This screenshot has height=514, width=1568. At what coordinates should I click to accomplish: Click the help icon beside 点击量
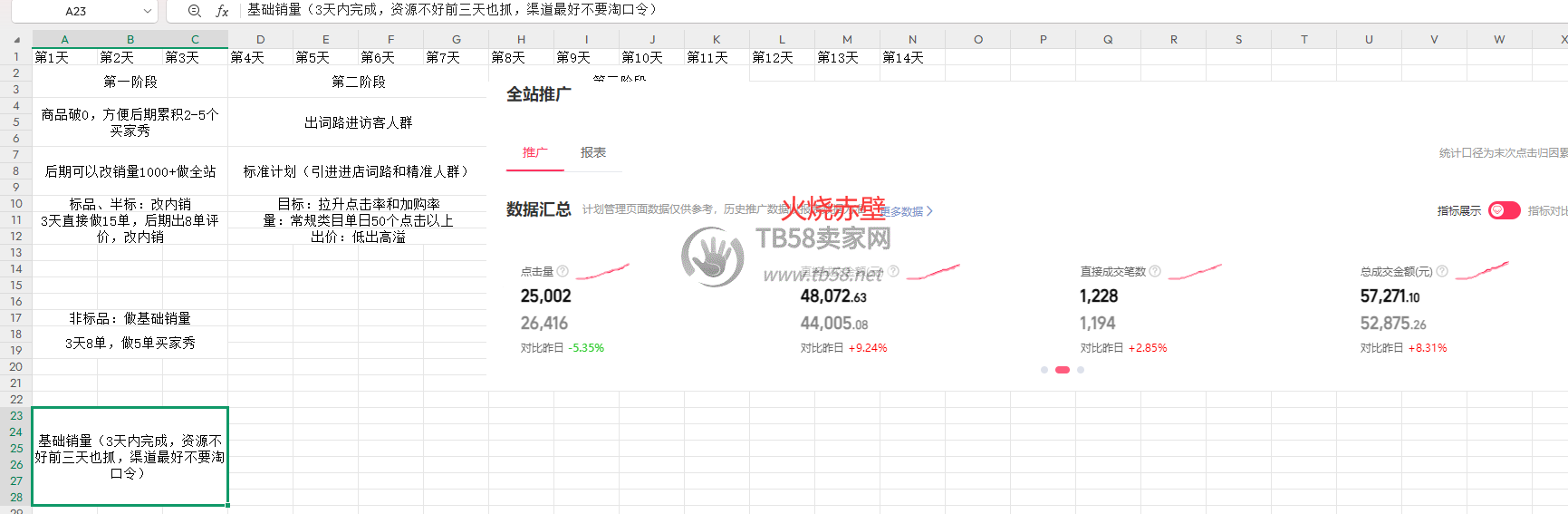point(563,271)
